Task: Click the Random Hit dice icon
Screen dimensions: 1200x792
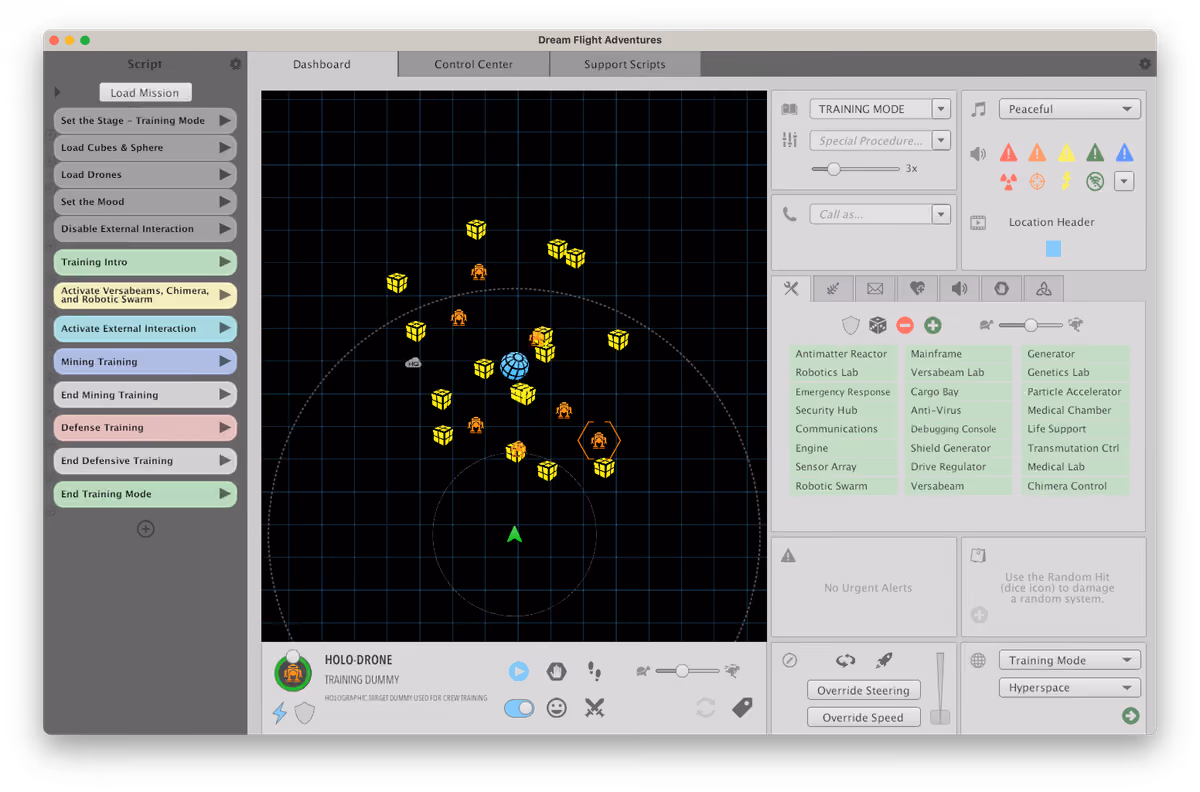Action: pos(877,325)
